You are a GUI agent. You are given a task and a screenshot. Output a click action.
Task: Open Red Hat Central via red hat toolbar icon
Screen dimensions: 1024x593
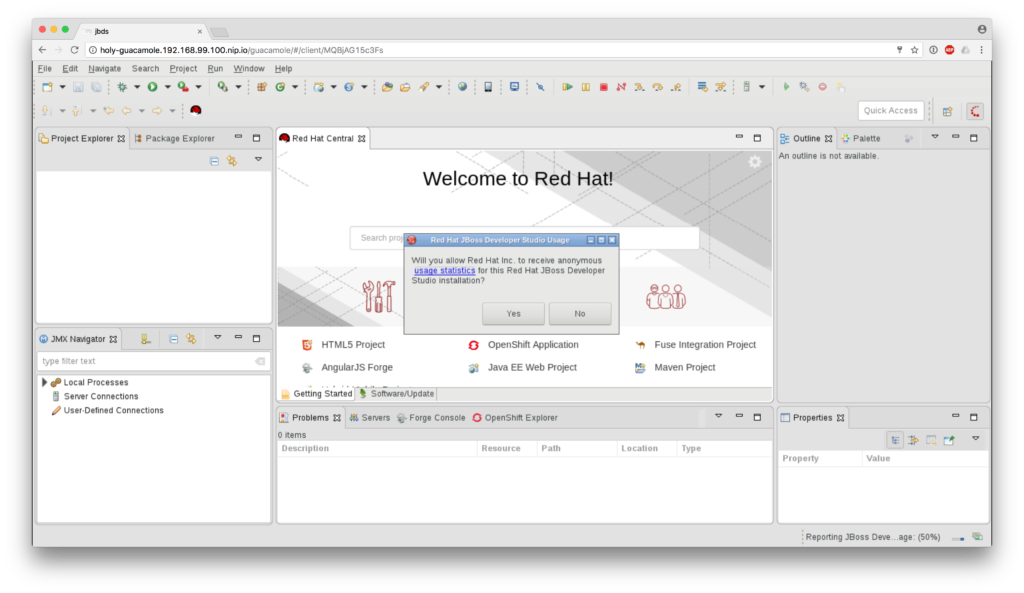pyautogui.click(x=196, y=110)
